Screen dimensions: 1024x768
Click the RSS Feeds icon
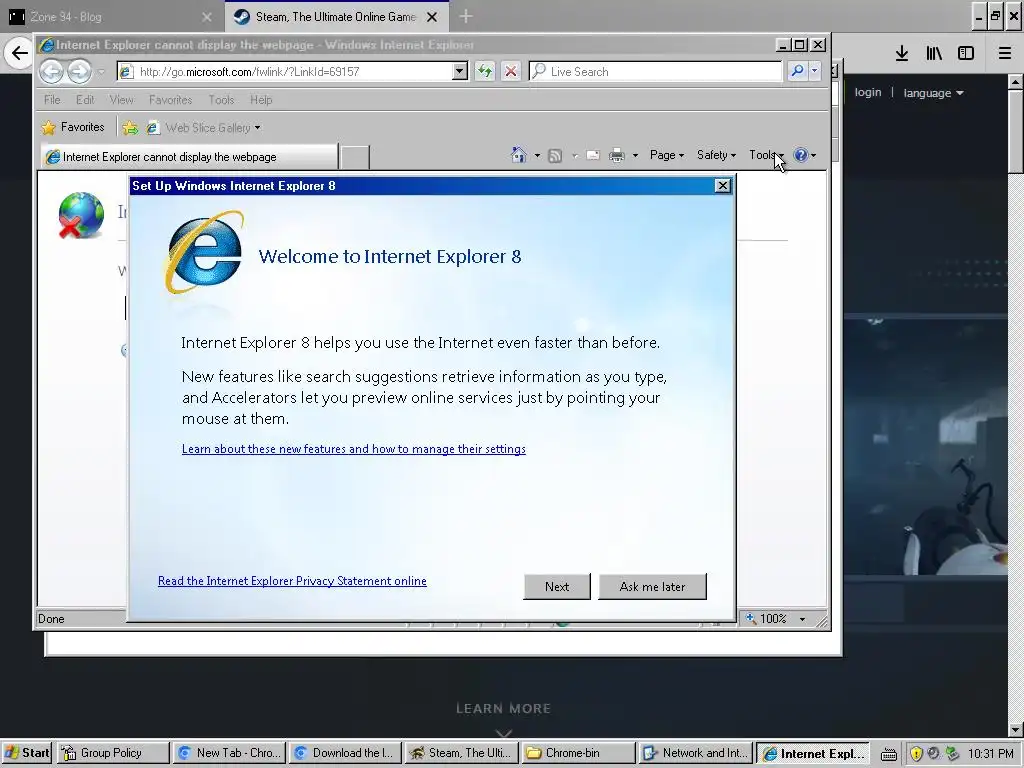(555, 155)
